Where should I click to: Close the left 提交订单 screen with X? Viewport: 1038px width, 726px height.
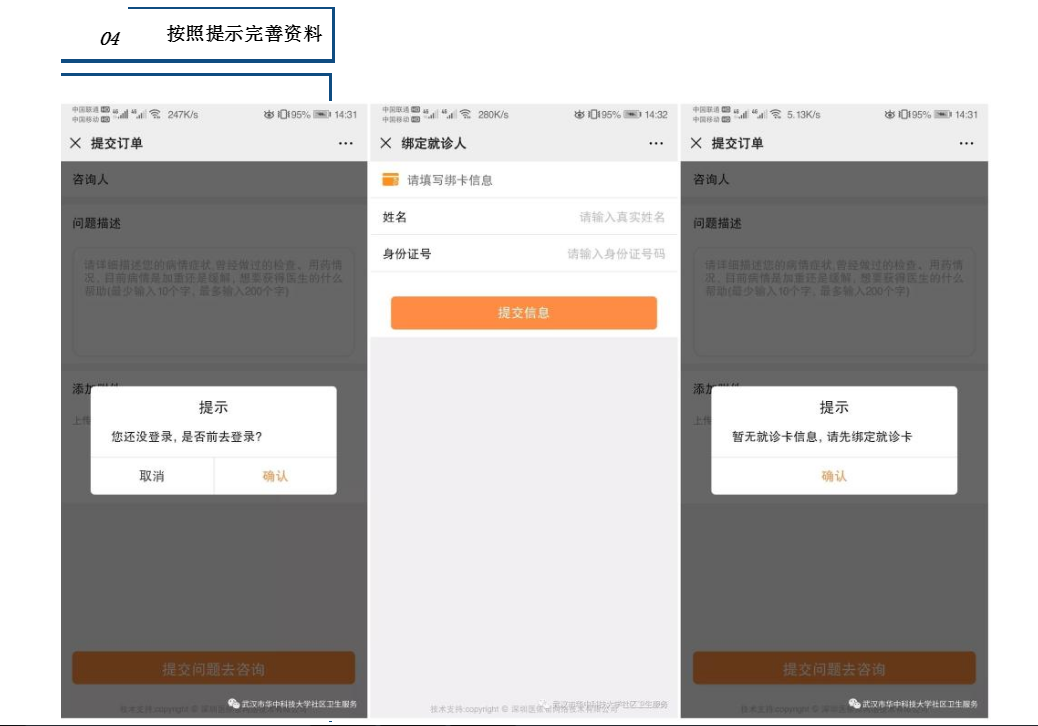coord(75,143)
